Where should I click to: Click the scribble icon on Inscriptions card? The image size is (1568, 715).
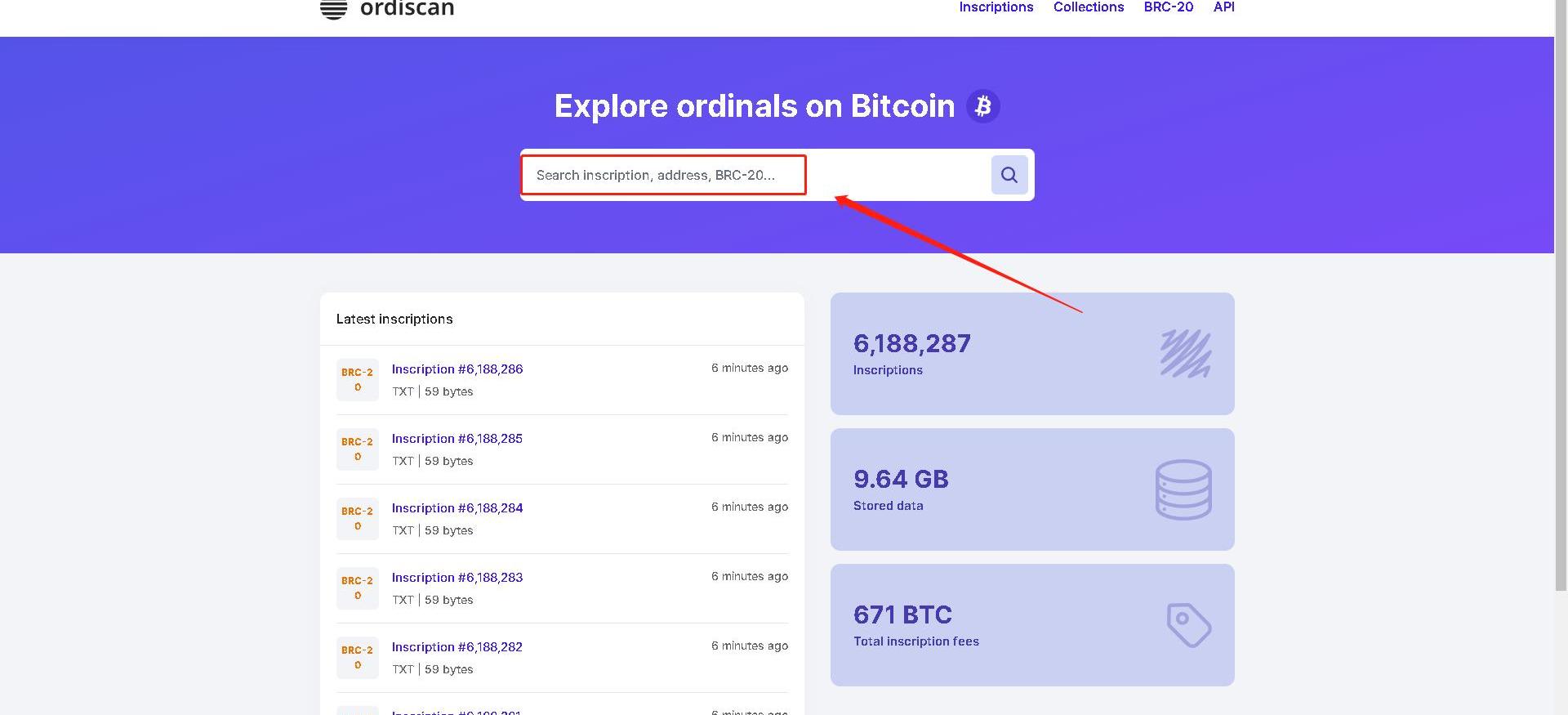pyautogui.click(x=1185, y=353)
